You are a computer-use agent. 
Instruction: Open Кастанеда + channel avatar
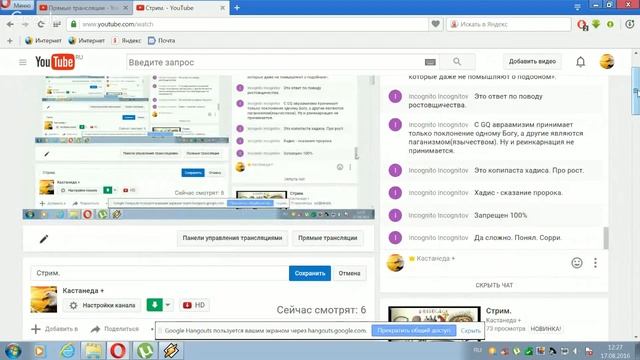click(x=44, y=299)
